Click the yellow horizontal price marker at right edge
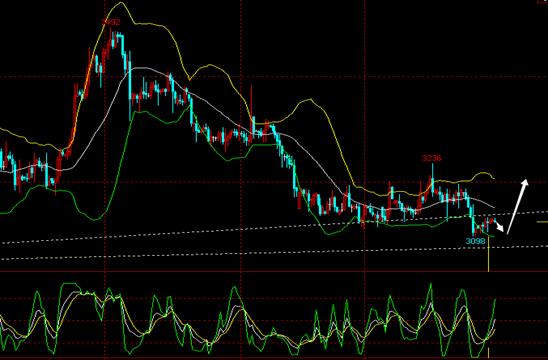The image size is (548, 360). click(x=542, y=222)
